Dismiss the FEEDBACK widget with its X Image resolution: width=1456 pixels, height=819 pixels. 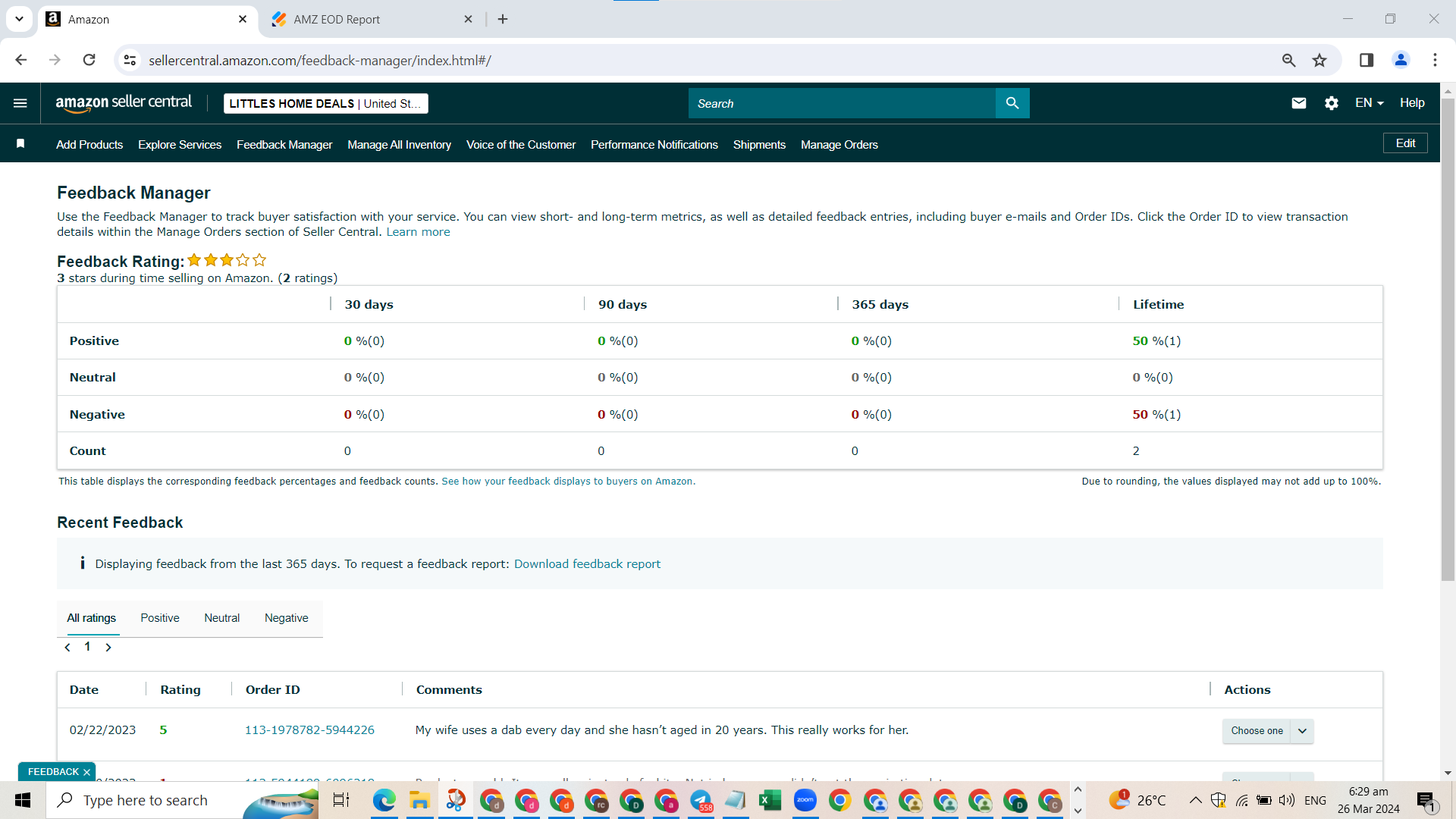[x=86, y=772]
